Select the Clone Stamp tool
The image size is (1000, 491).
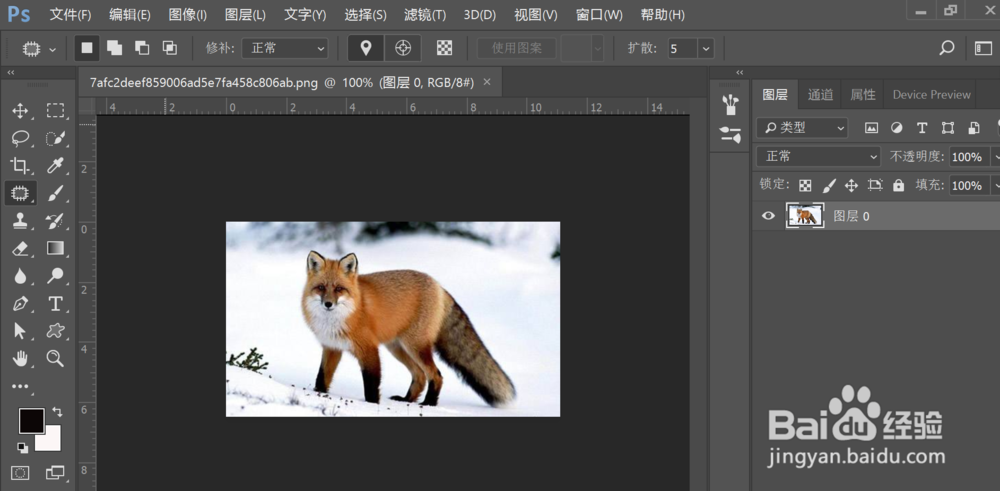(x=20, y=221)
